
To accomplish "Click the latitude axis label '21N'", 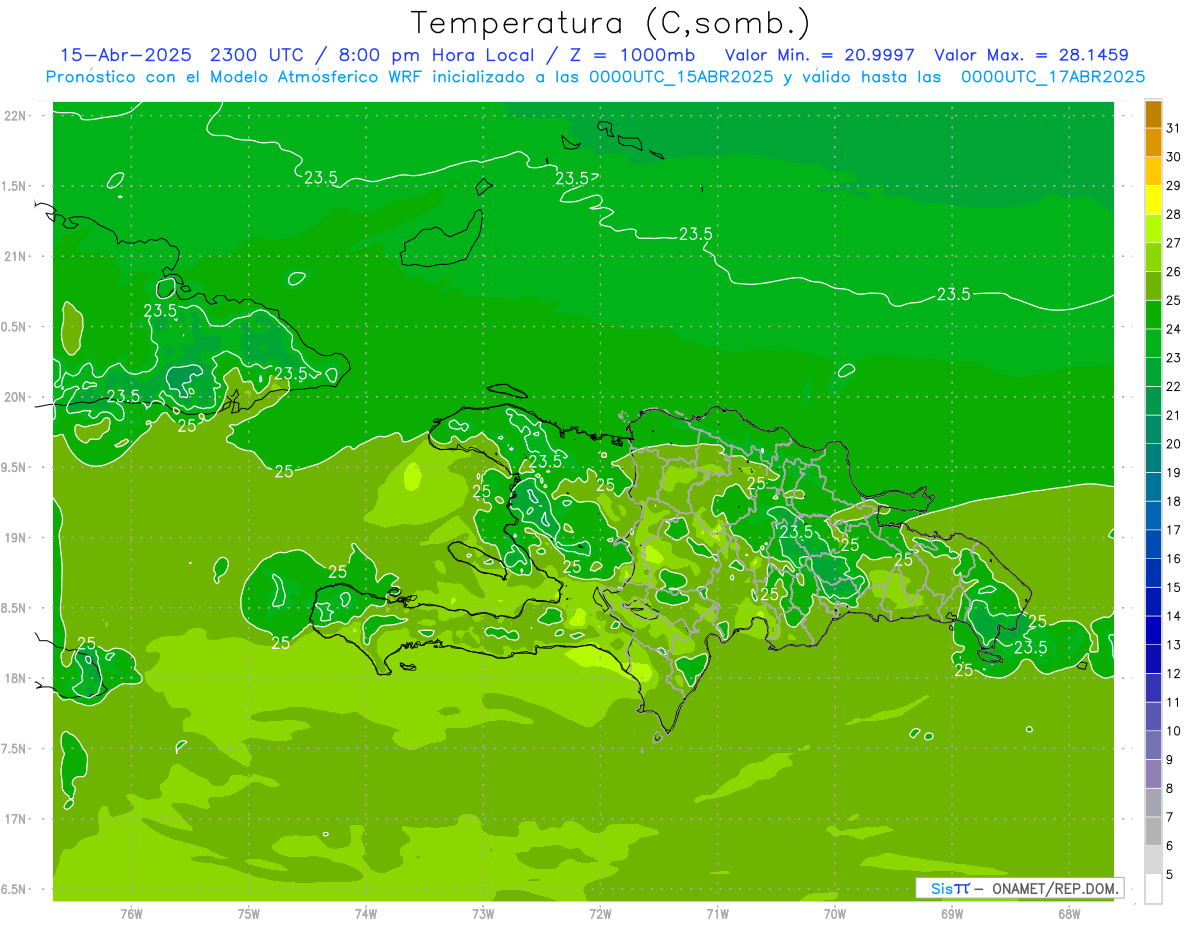I will pos(16,257).
